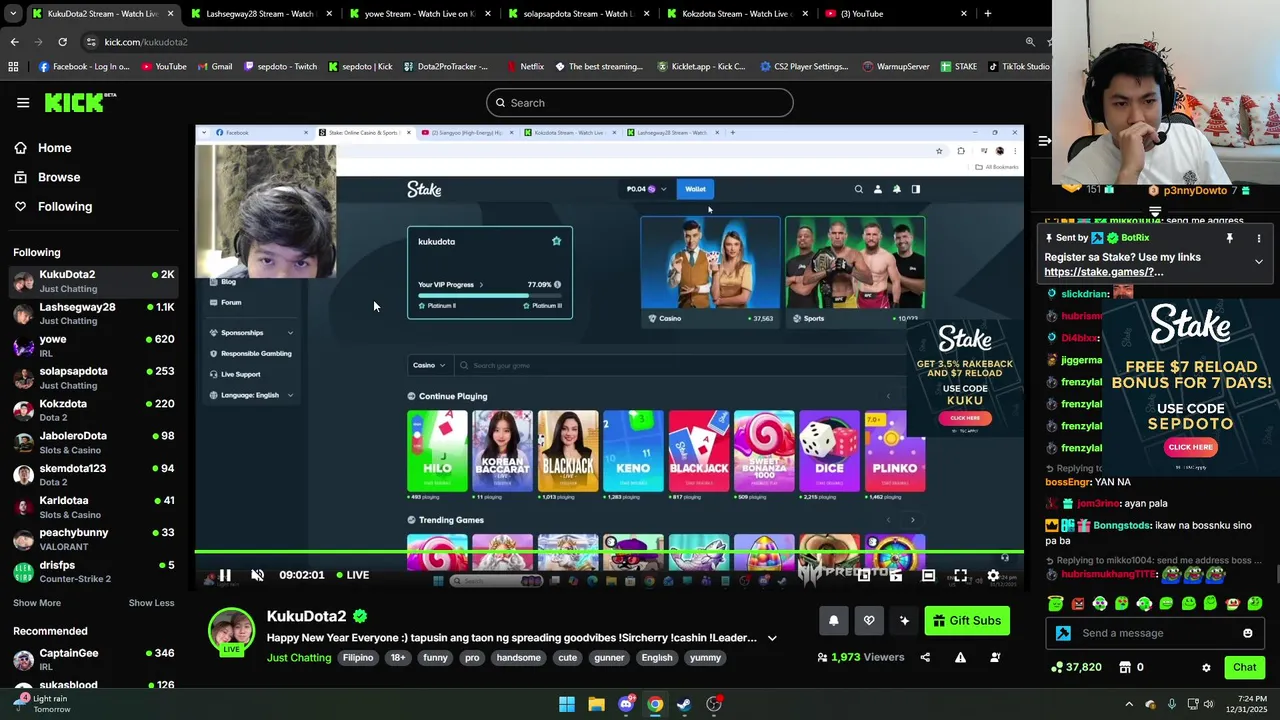The height and width of the screenshot is (720, 1280).
Task: Open the channel points 37,820 balance
Action: click(x=1076, y=667)
